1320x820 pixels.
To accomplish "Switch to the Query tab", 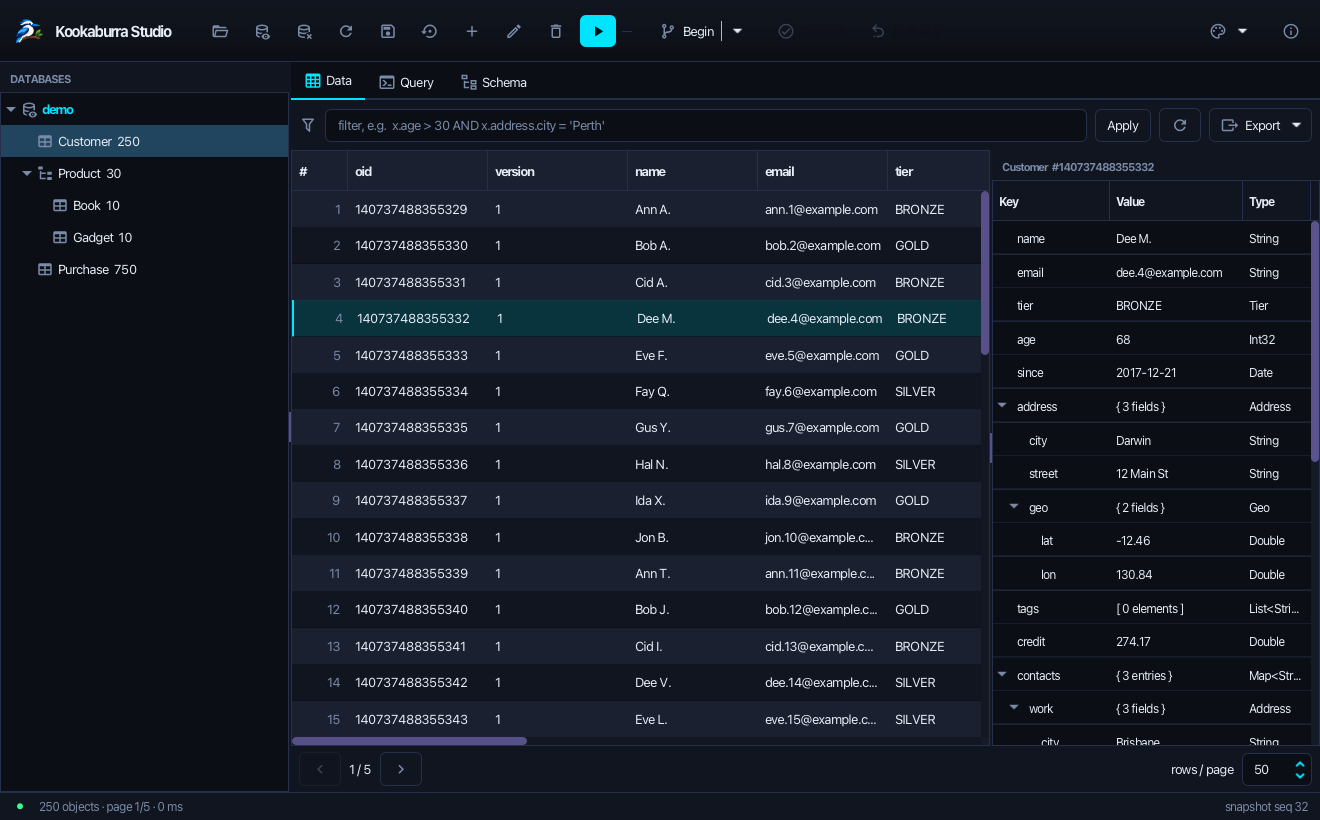I will (x=406, y=82).
